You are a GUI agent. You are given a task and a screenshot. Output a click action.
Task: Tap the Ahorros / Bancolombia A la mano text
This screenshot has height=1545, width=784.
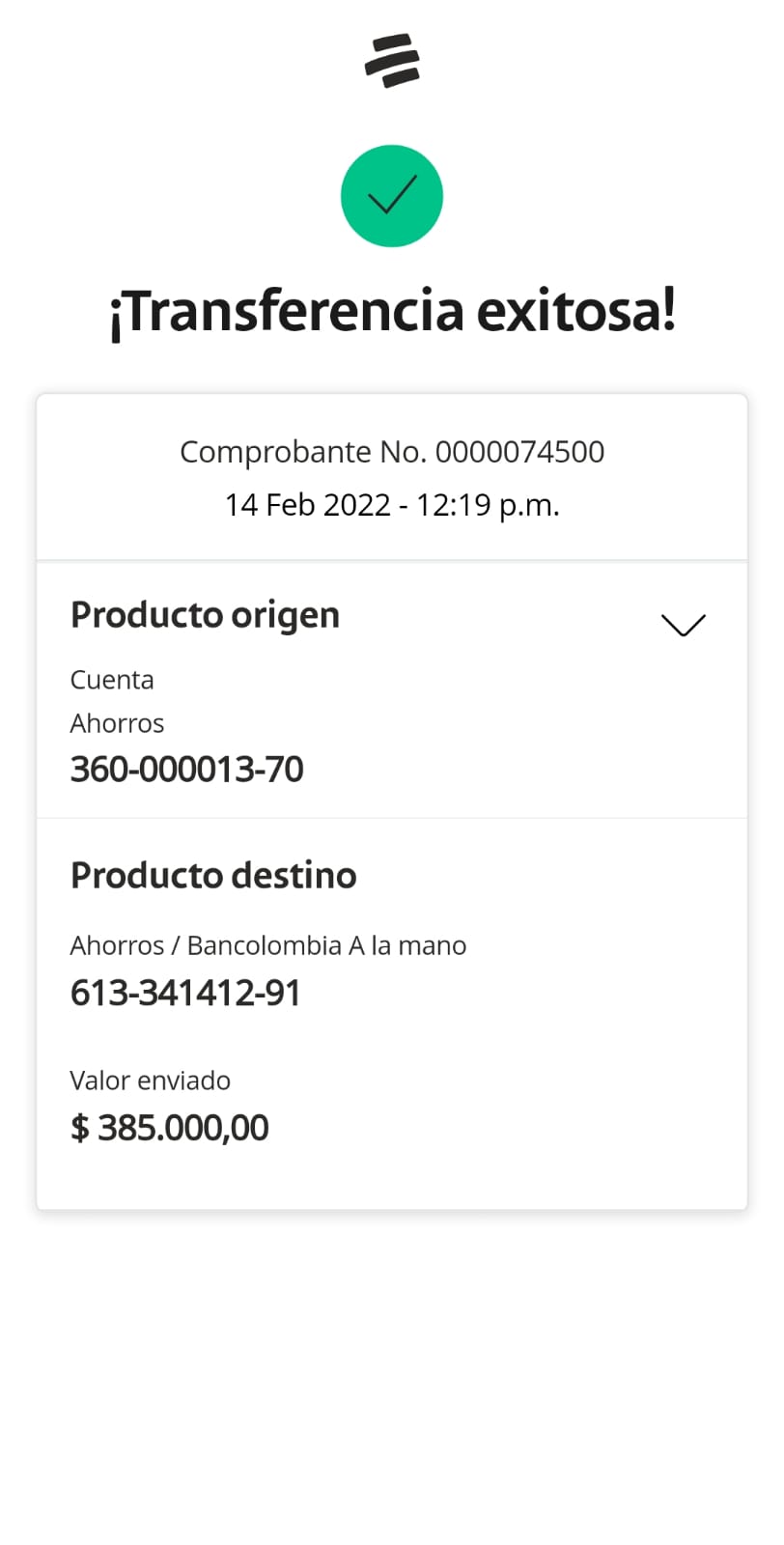[x=268, y=945]
